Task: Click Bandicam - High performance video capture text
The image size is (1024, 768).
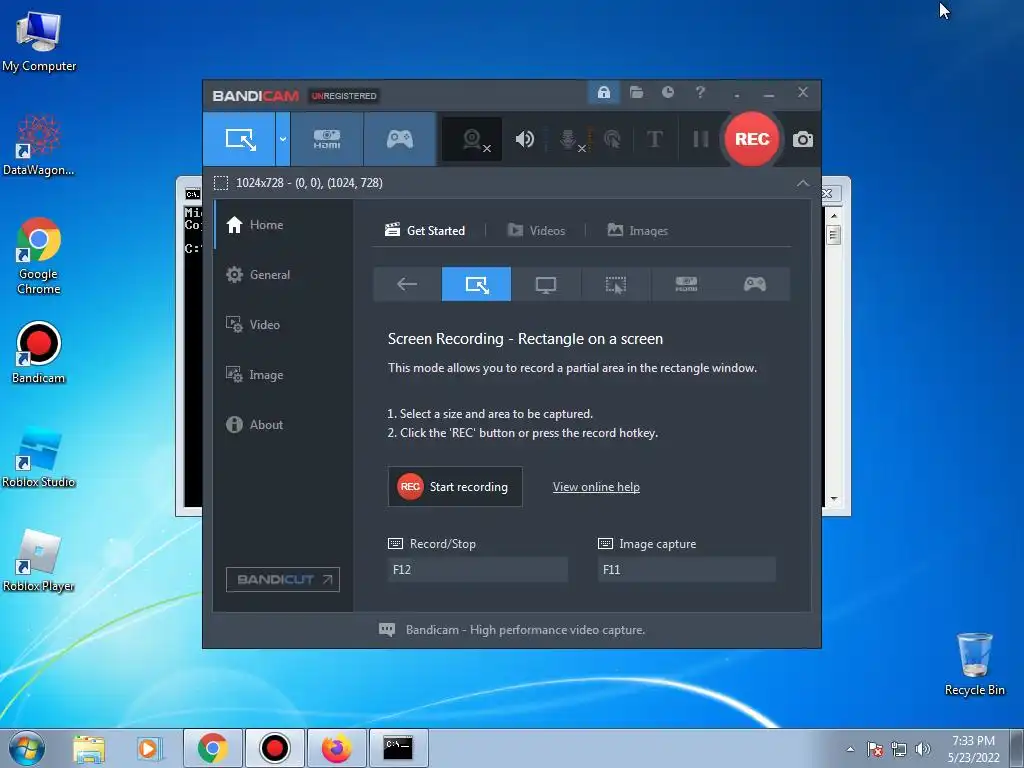Action: [525, 630]
